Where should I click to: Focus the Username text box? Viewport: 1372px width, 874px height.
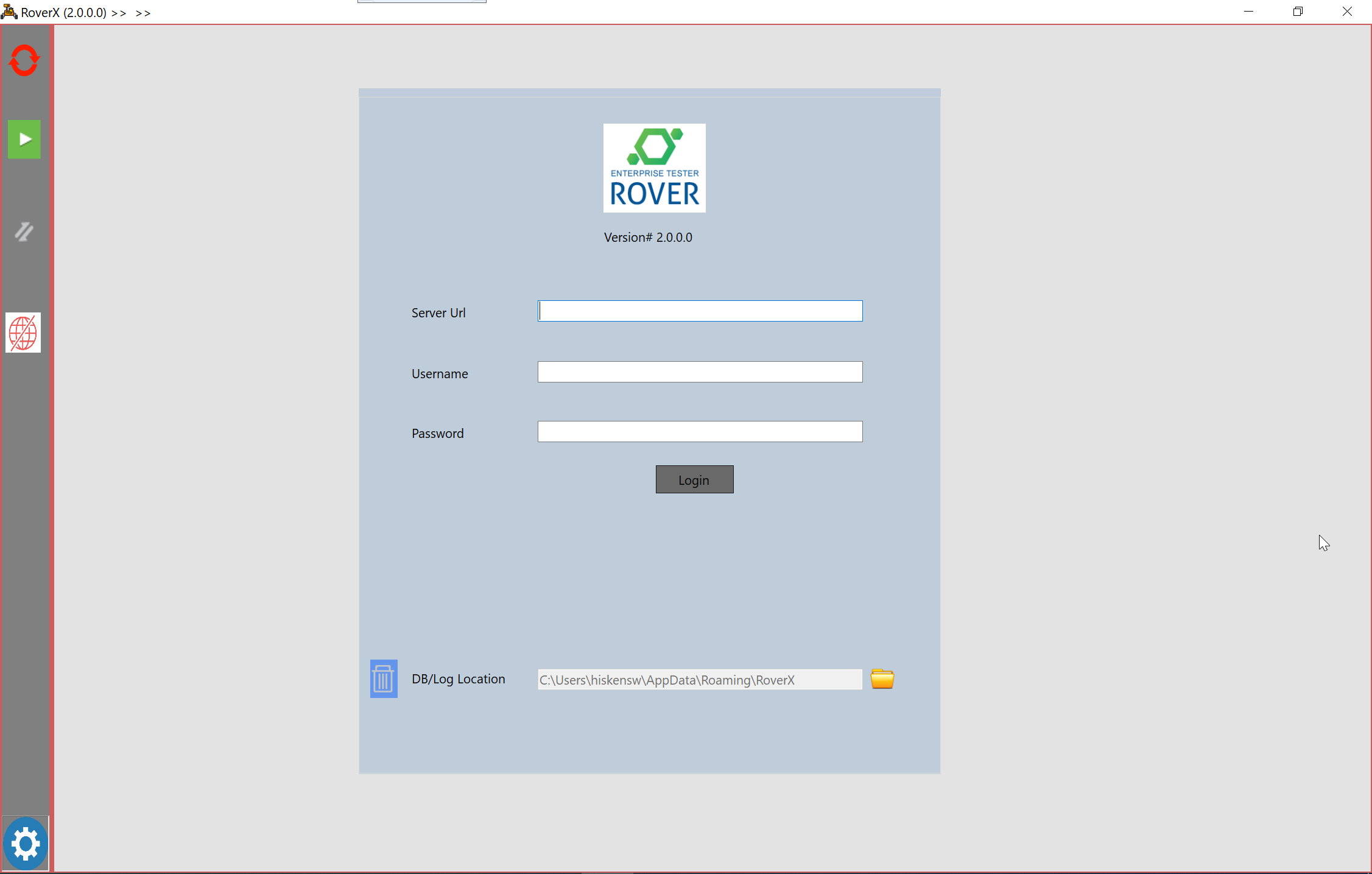[700, 372]
